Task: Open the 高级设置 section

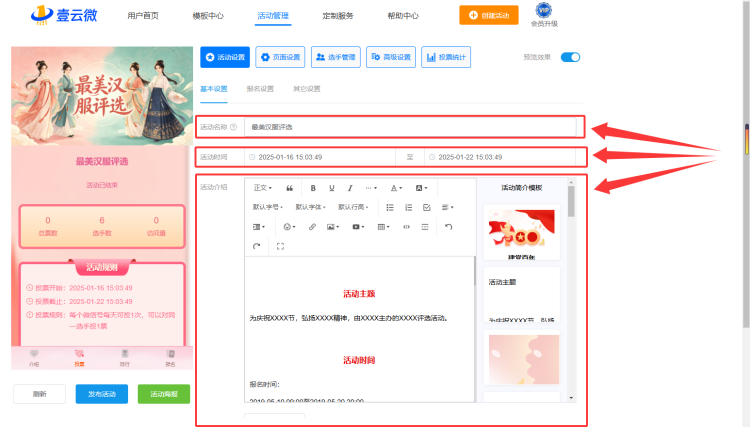Action: coord(391,57)
